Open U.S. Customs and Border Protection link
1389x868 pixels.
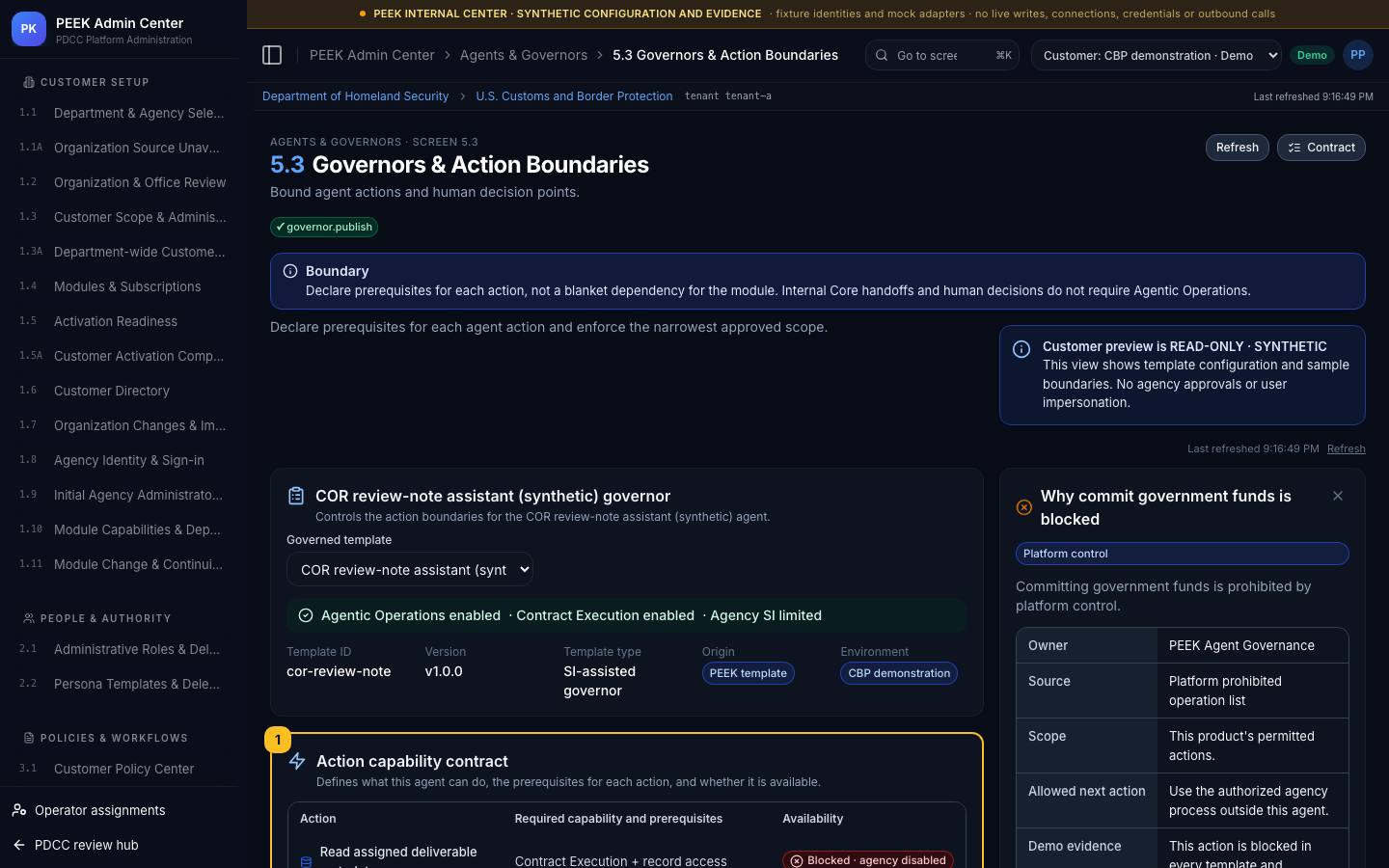(574, 96)
